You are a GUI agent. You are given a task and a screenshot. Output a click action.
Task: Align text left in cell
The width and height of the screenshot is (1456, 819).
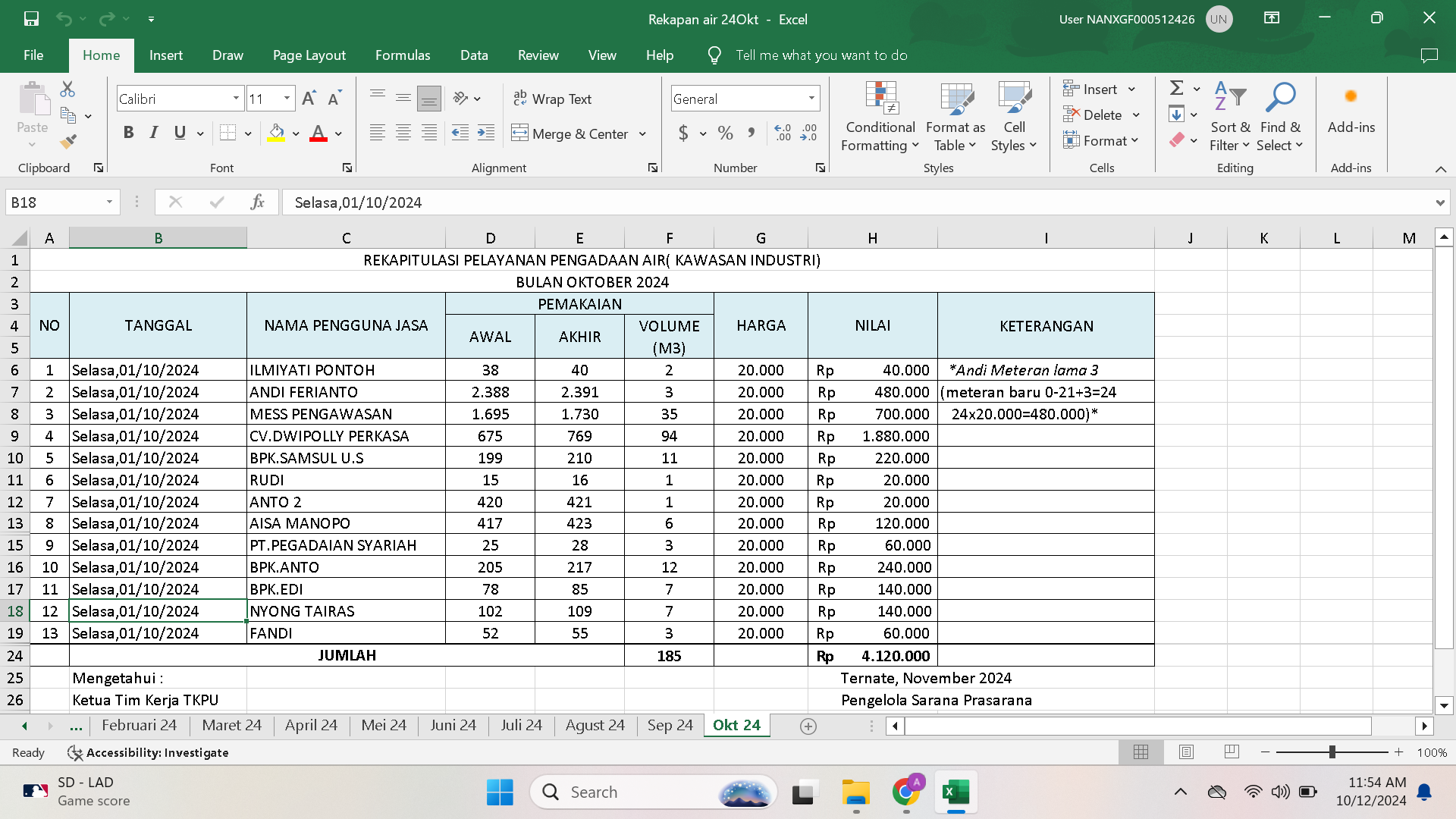point(377,133)
